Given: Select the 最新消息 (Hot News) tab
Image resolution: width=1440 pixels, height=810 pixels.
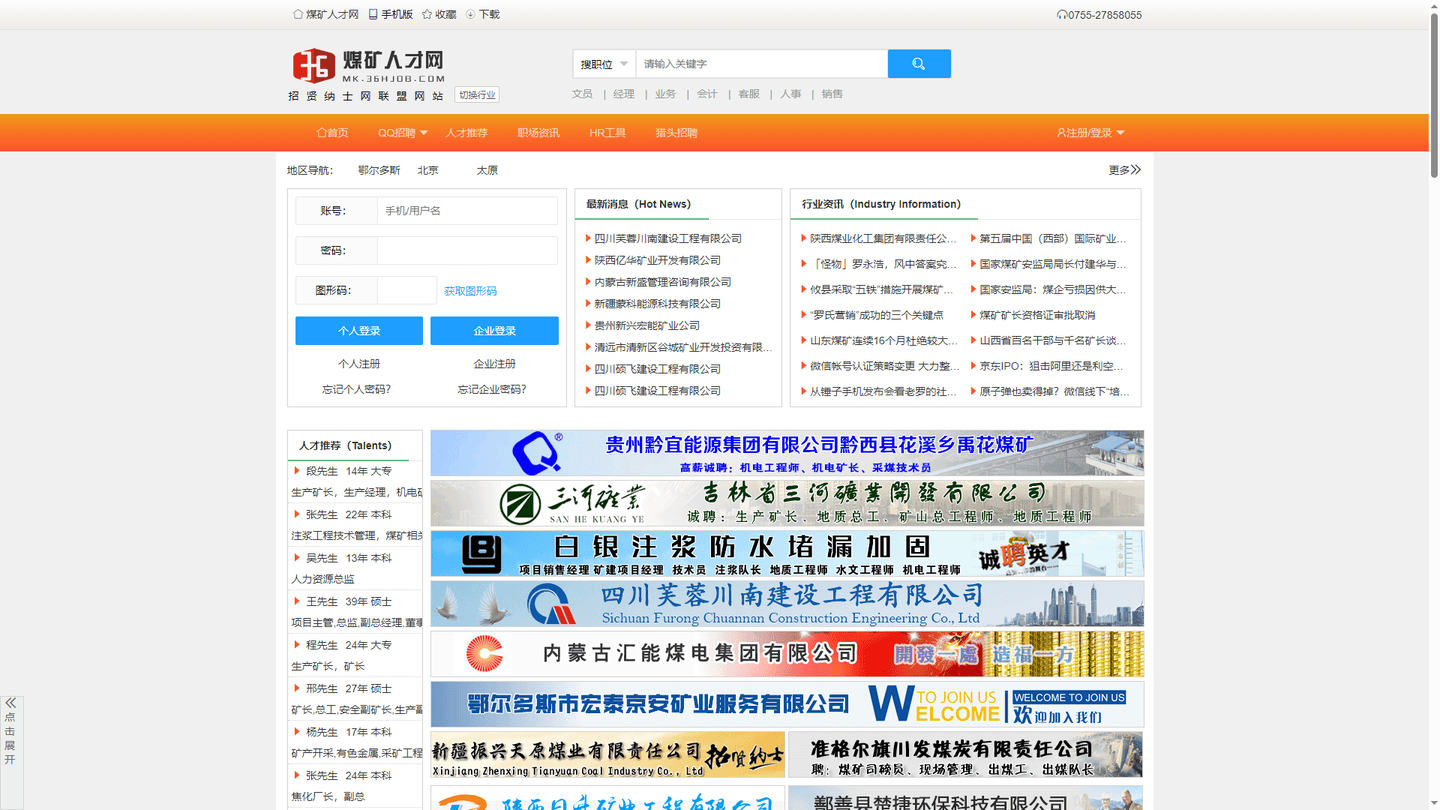Looking at the screenshot, I should coord(640,204).
